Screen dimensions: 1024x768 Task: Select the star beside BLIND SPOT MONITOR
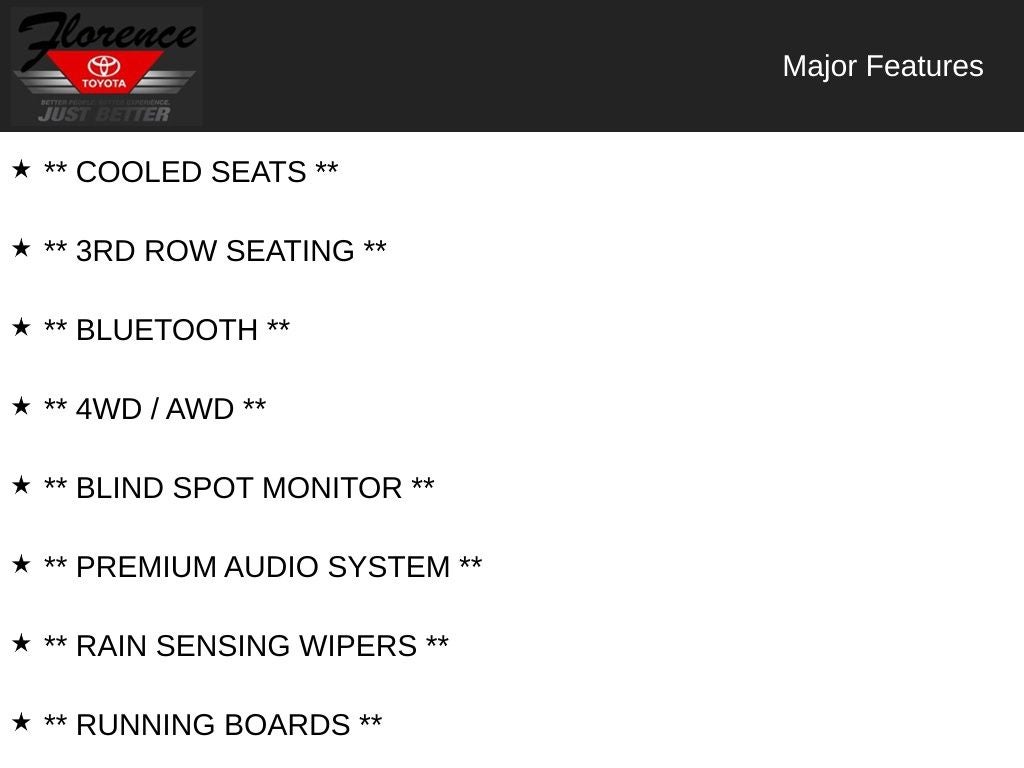pyautogui.click(x=21, y=485)
